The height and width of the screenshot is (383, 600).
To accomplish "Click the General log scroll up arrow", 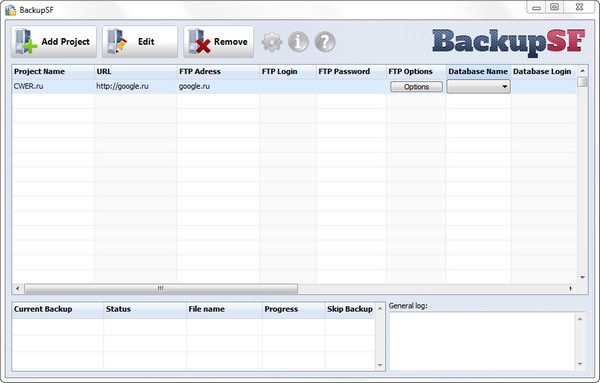I will 580,319.
